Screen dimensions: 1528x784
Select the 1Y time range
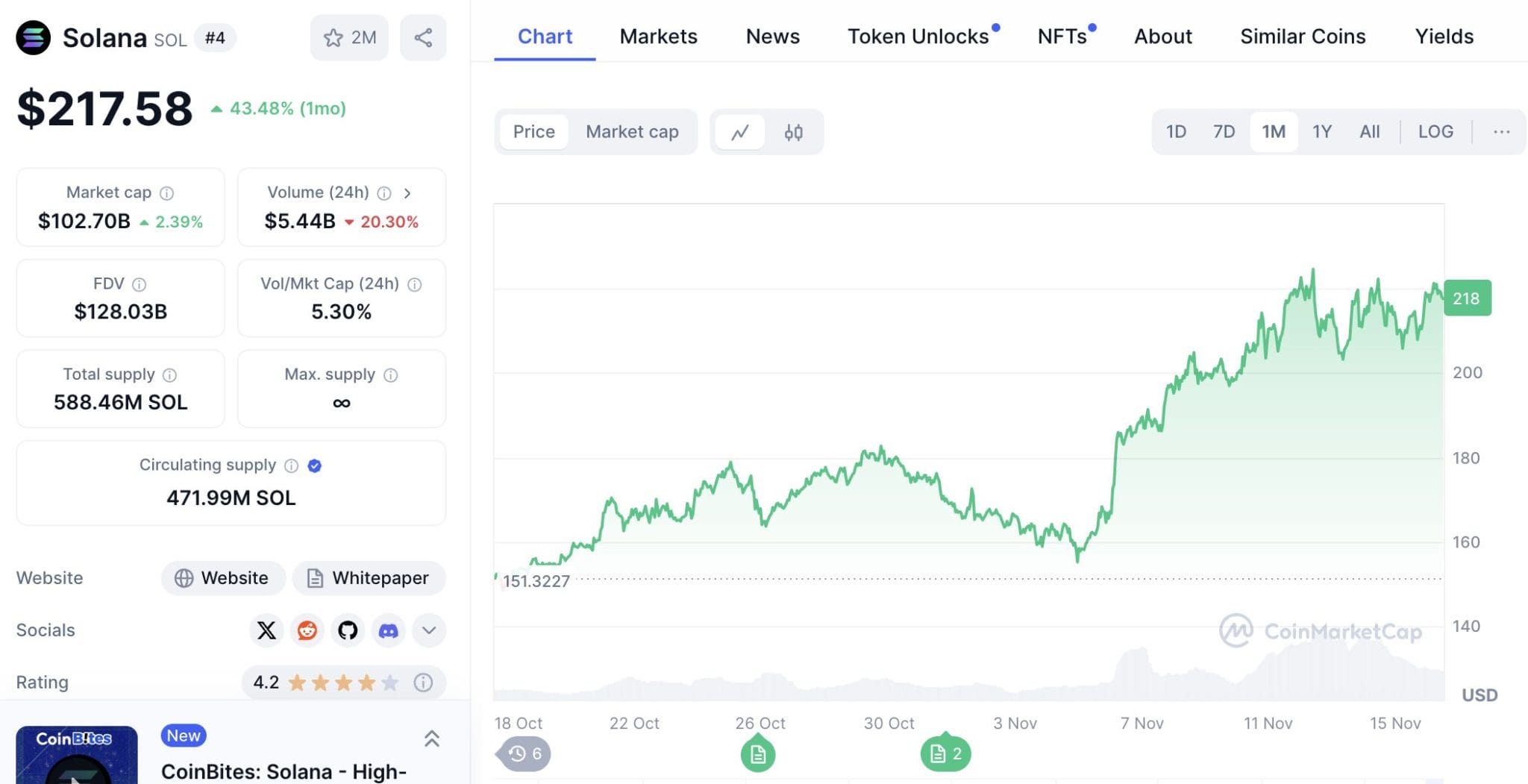coord(1321,131)
